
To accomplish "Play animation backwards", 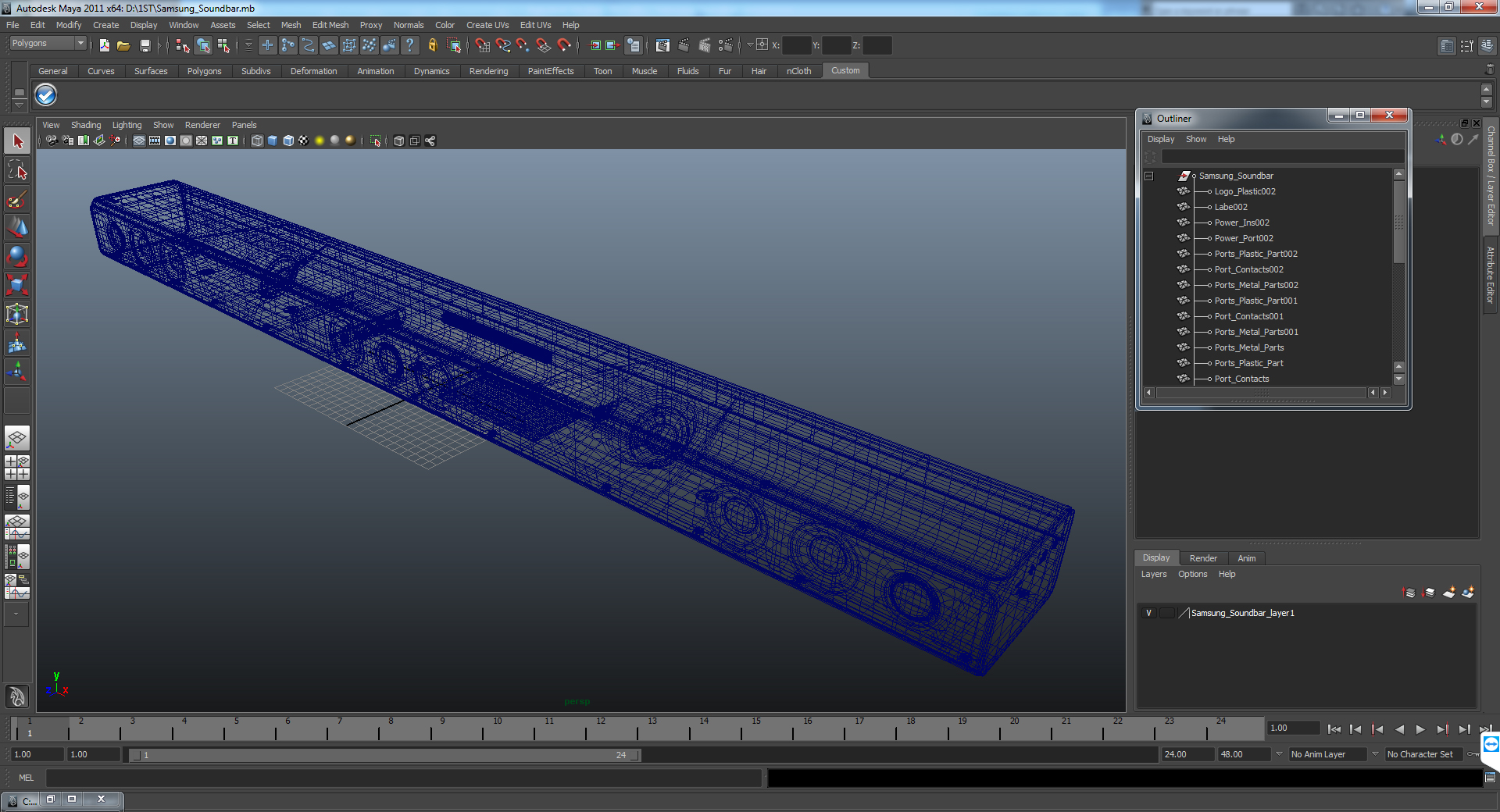I will pyautogui.click(x=1399, y=729).
